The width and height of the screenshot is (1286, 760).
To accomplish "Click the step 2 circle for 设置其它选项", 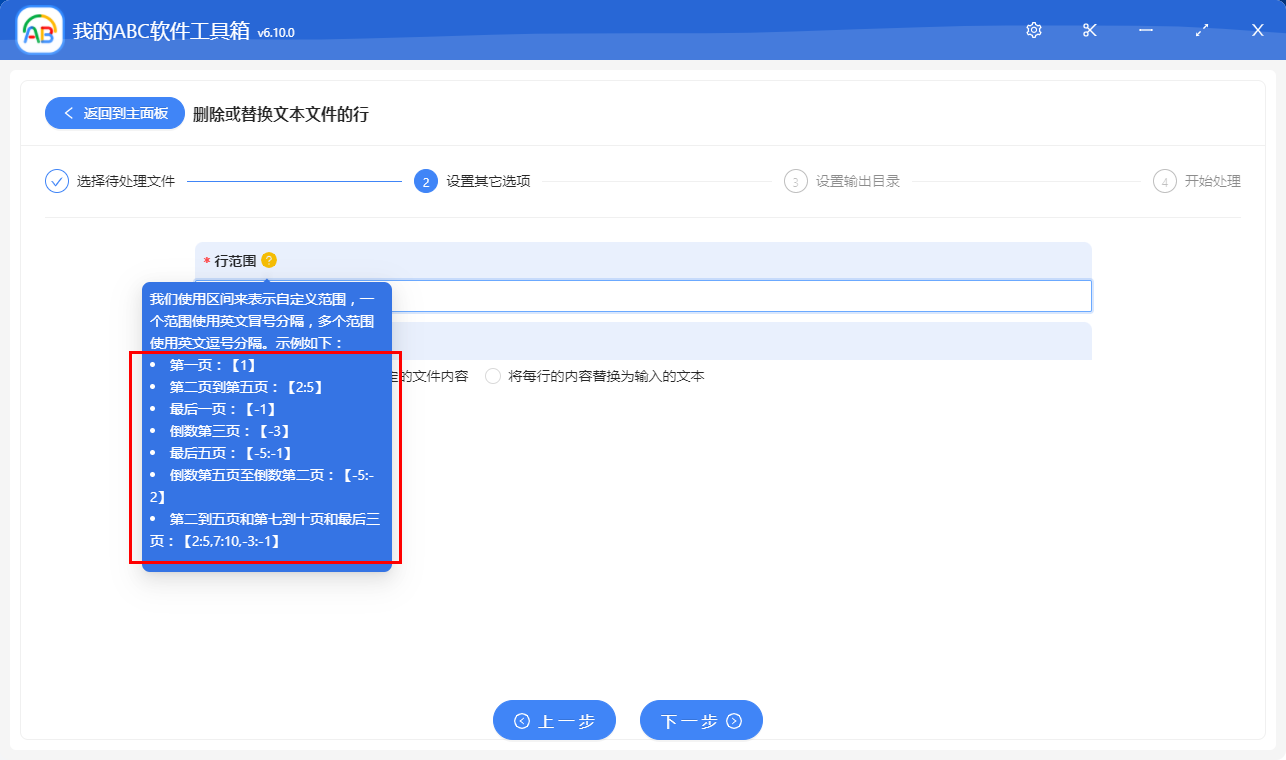I will (425, 181).
